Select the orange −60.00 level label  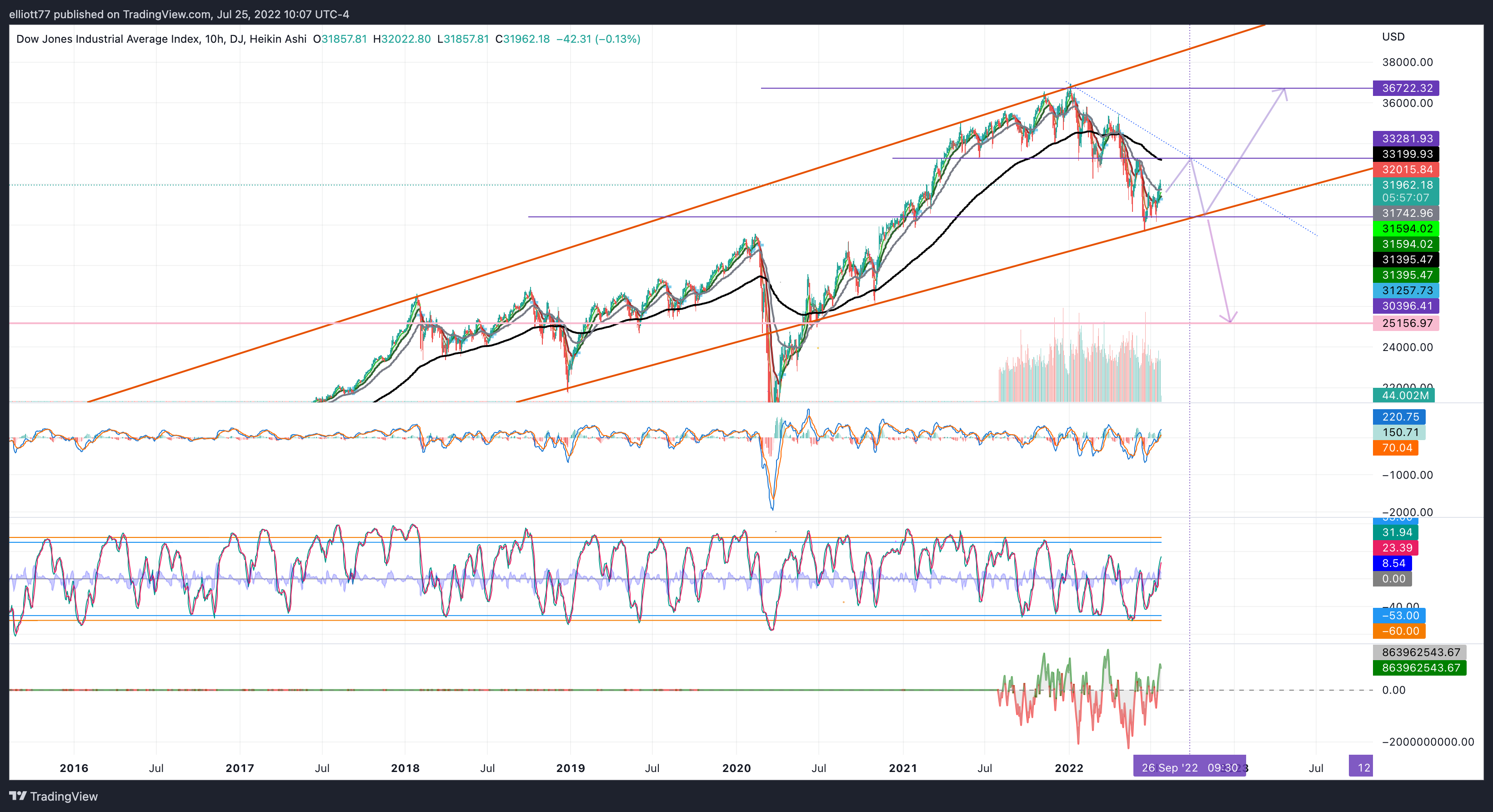coord(1399,631)
